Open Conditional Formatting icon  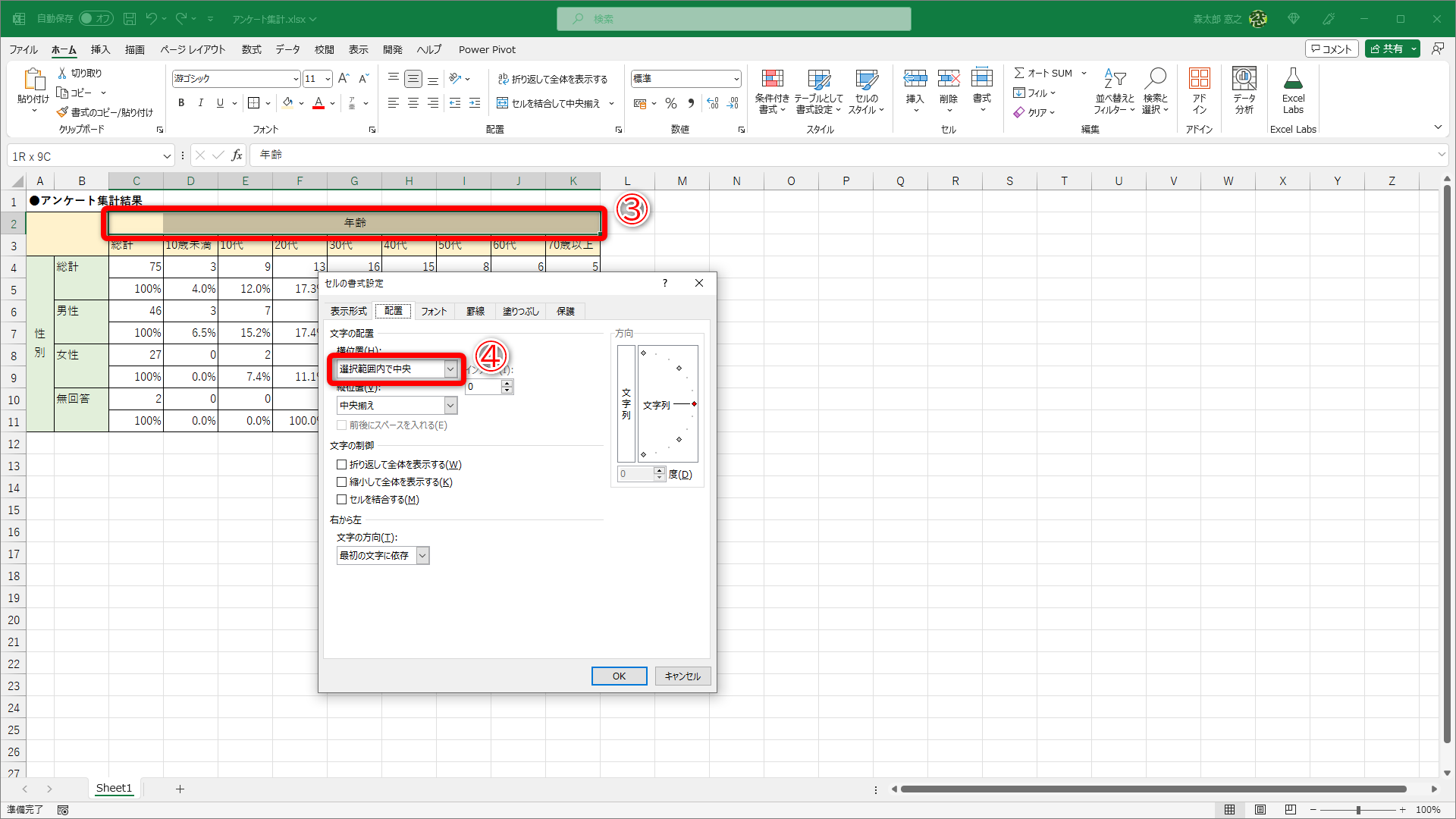(772, 79)
